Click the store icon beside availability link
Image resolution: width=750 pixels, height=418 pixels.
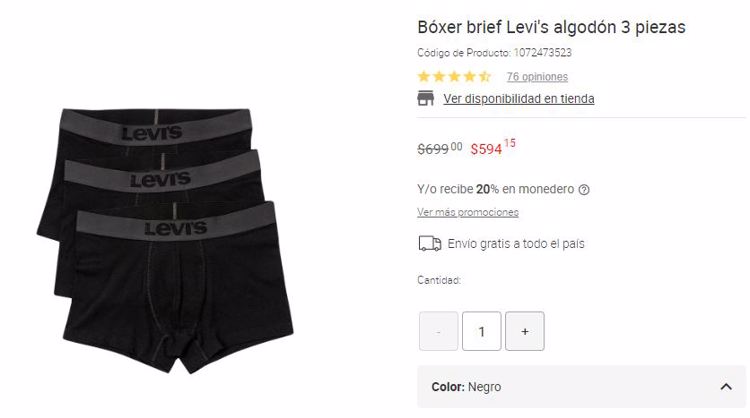click(425, 98)
